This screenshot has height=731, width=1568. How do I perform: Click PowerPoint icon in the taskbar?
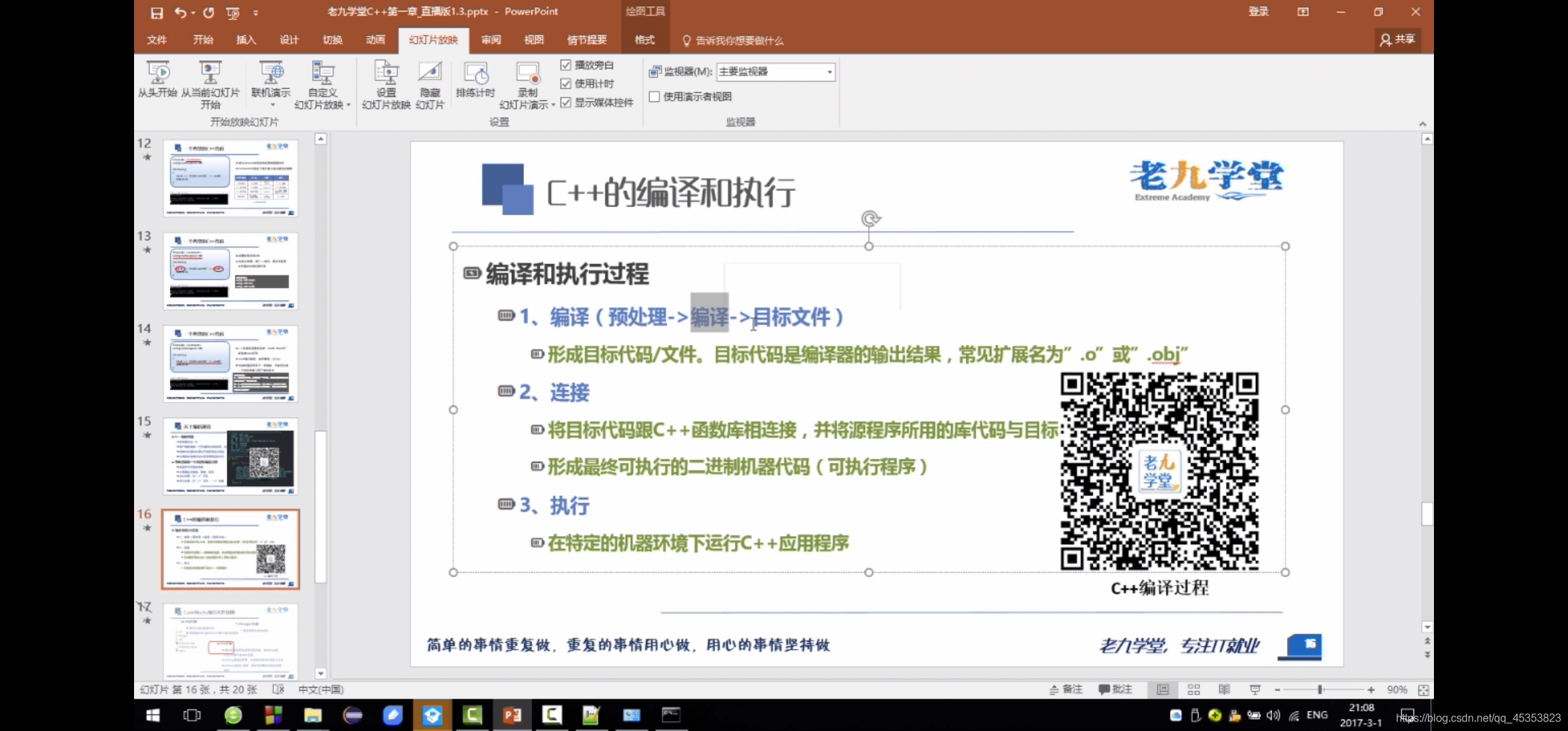click(512, 715)
